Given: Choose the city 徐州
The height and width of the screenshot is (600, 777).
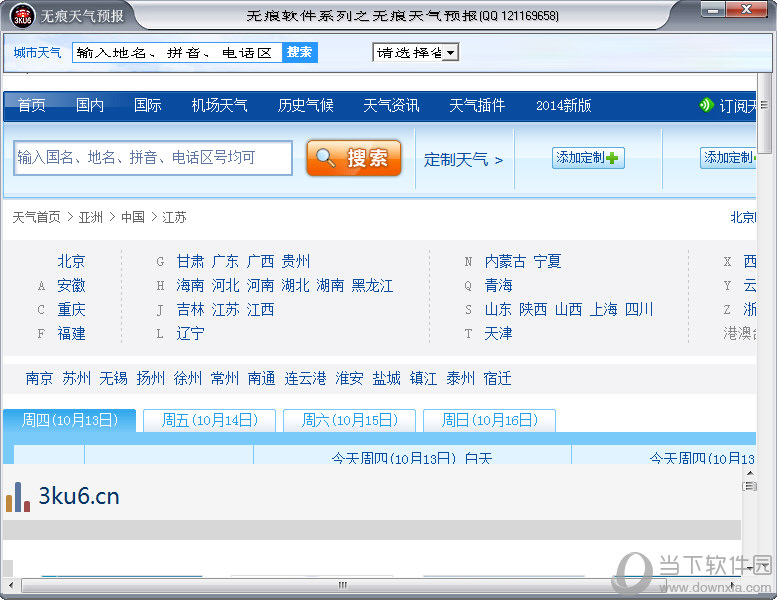Looking at the screenshot, I should click(188, 379).
